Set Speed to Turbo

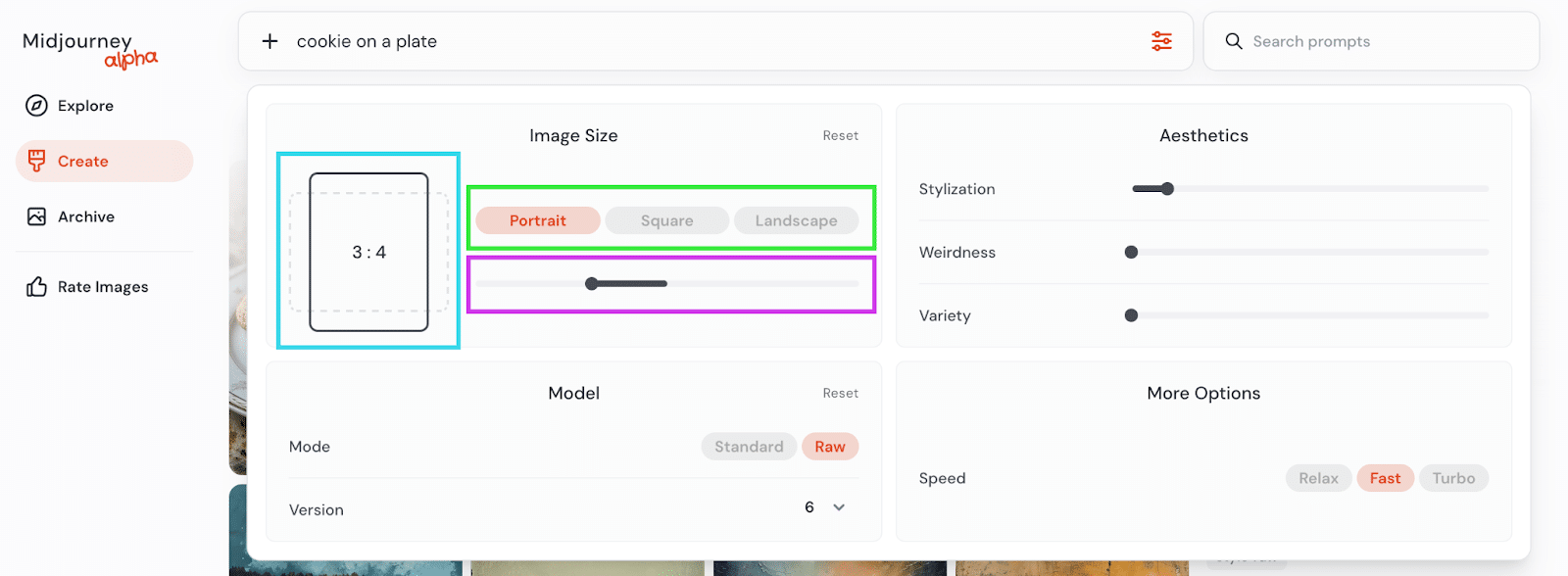coord(1453,478)
